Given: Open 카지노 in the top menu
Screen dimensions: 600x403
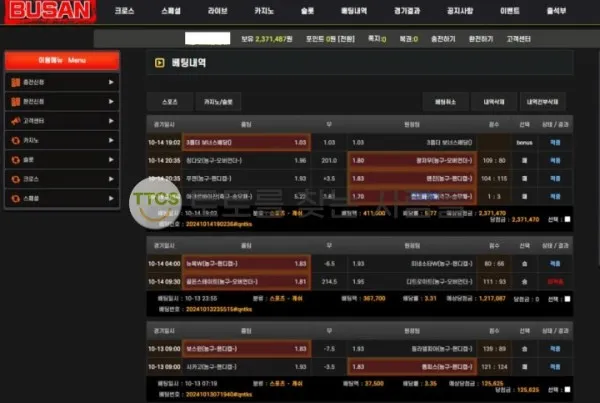Looking at the screenshot, I should pyautogui.click(x=264, y=11).
